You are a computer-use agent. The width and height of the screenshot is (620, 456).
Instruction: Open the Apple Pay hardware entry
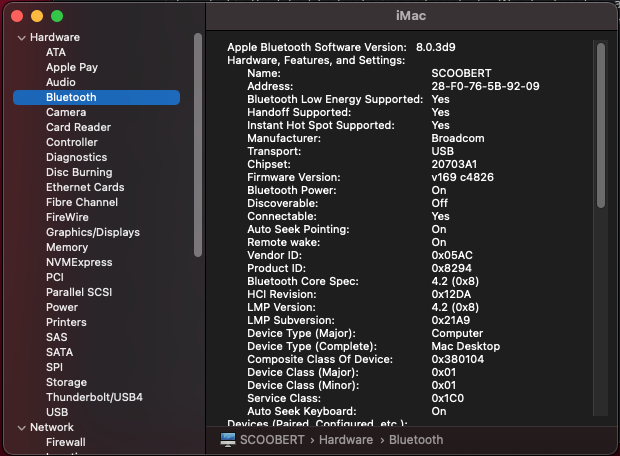pos(72,67)
